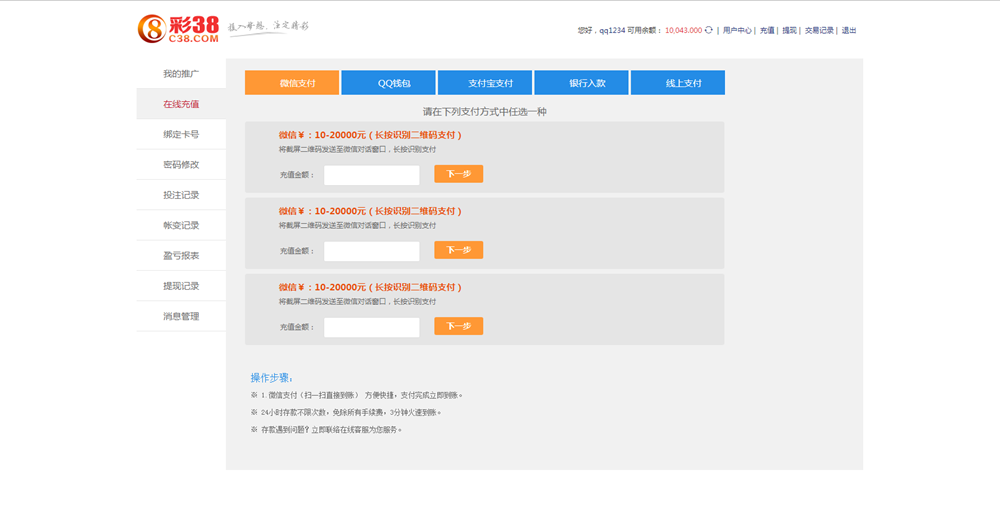Open 我的推广 in the sidebar

click(x=181, y=74)
